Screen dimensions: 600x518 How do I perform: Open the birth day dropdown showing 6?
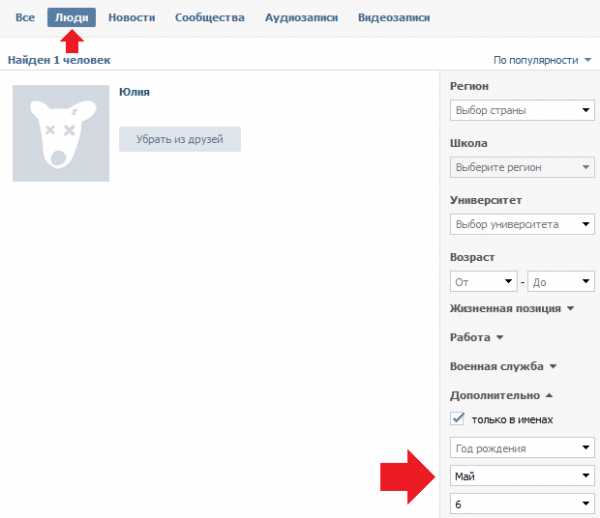(x=522, y=504)
